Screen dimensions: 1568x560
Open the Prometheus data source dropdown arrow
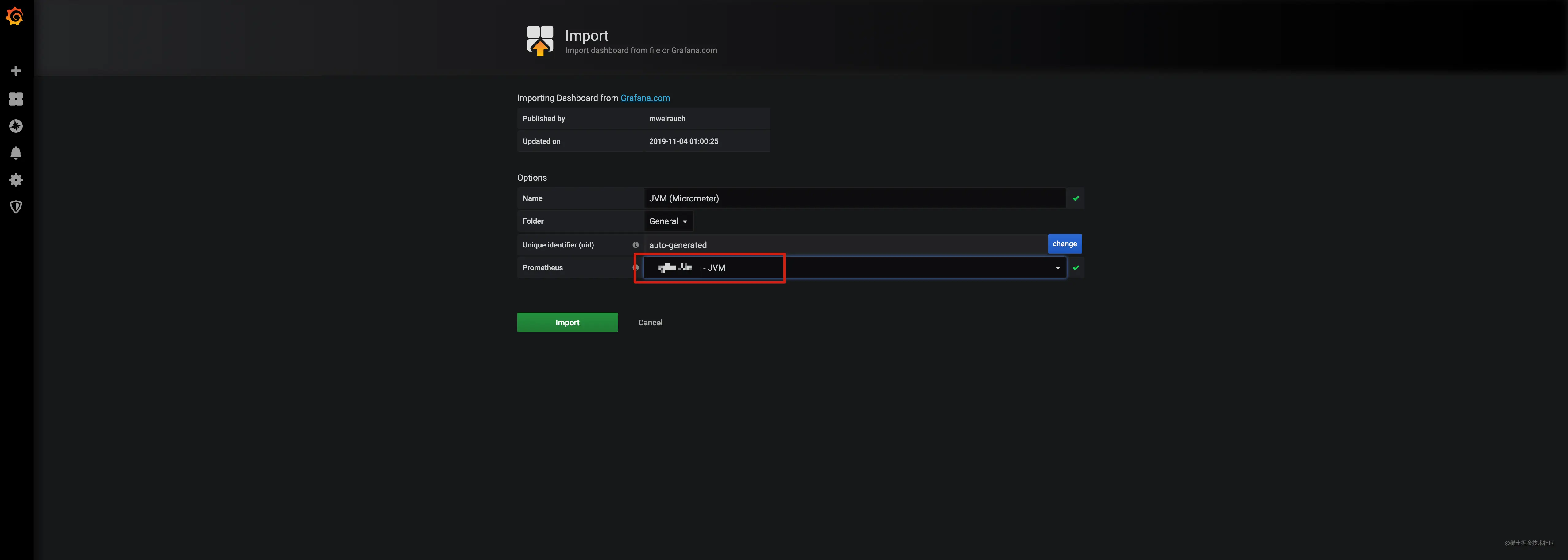1058,268
